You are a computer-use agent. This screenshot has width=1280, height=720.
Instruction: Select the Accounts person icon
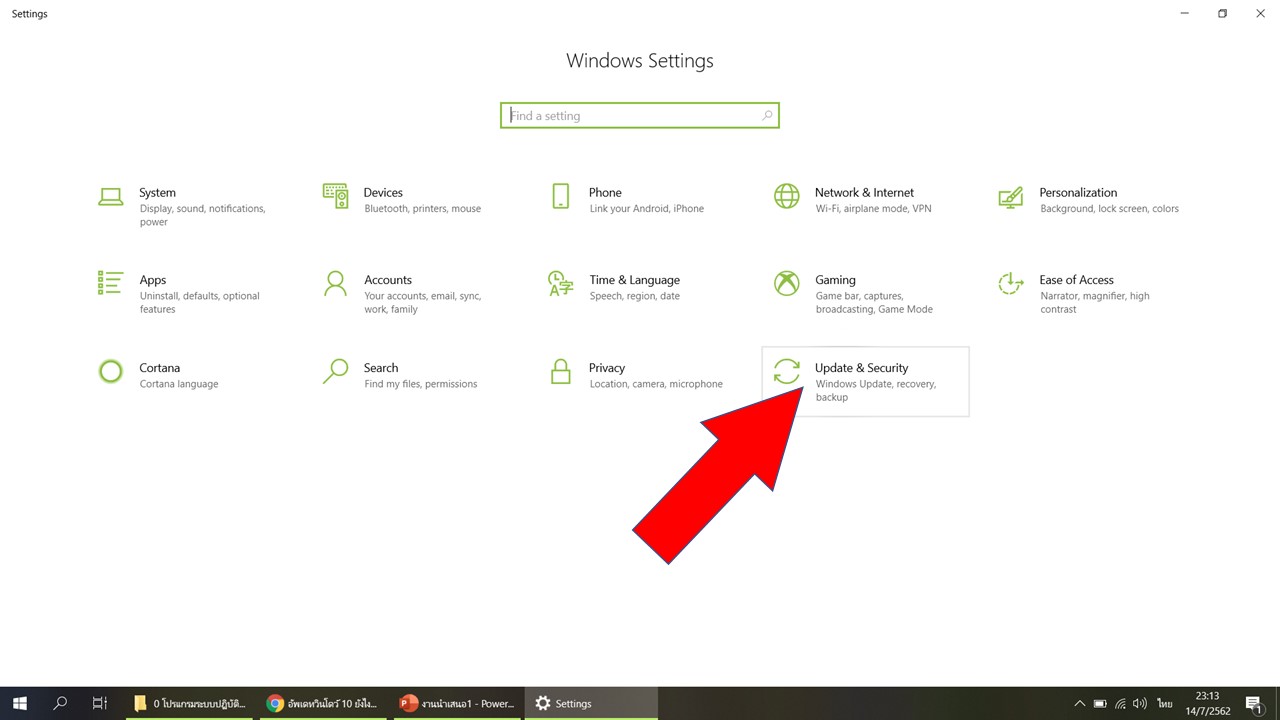(x=335, y=284)
